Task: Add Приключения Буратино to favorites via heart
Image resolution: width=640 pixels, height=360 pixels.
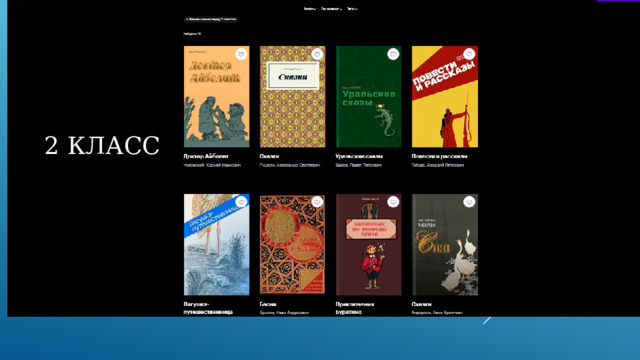Action: tap(393, 202)
